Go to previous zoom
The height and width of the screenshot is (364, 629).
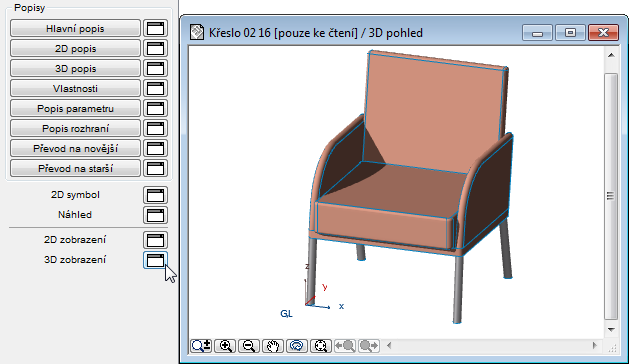345,346
